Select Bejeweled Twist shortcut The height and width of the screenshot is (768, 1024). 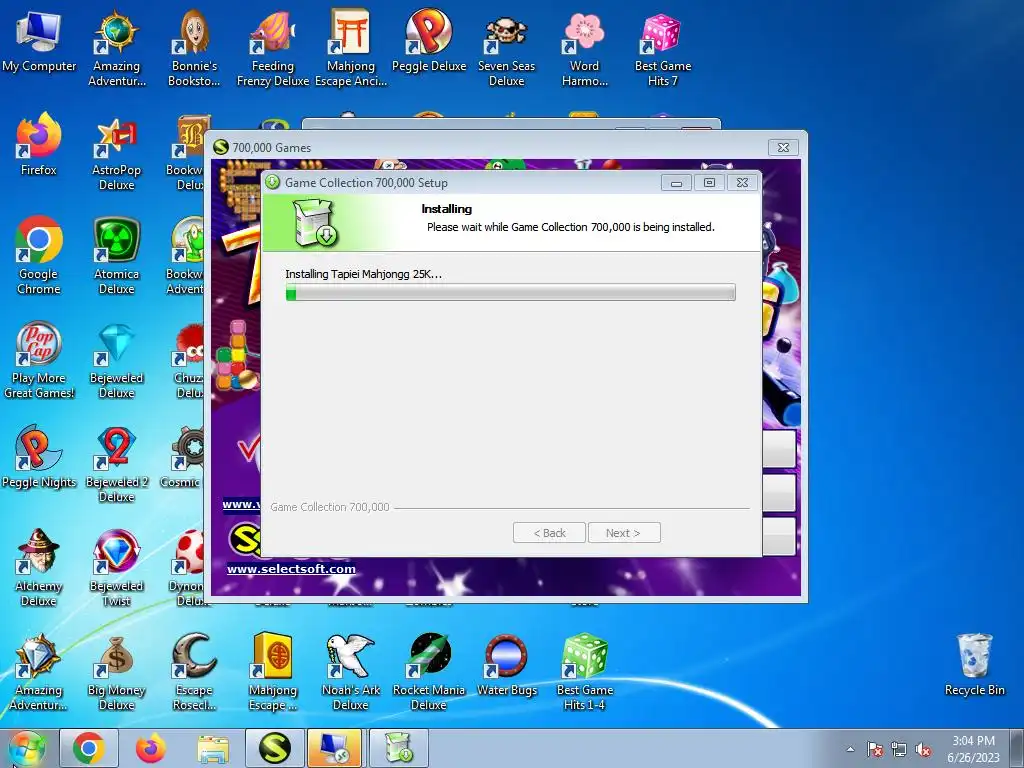(116, 568)
